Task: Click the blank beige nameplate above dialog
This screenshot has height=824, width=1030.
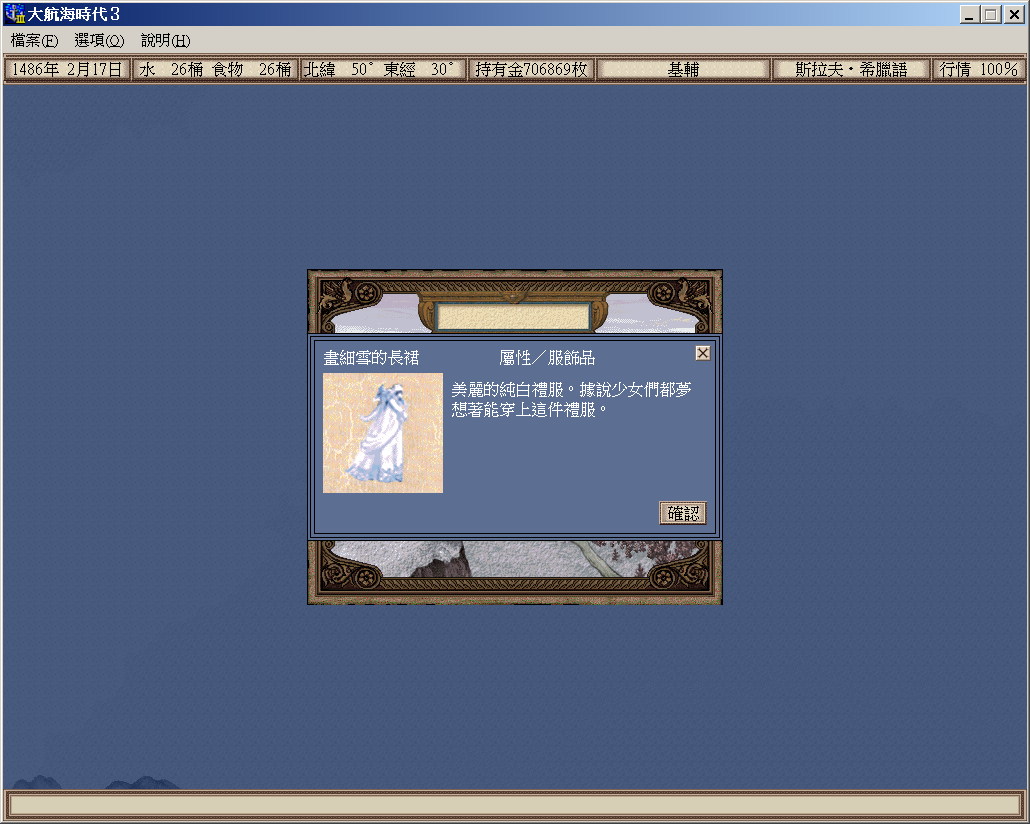Action: click(513, 316)
